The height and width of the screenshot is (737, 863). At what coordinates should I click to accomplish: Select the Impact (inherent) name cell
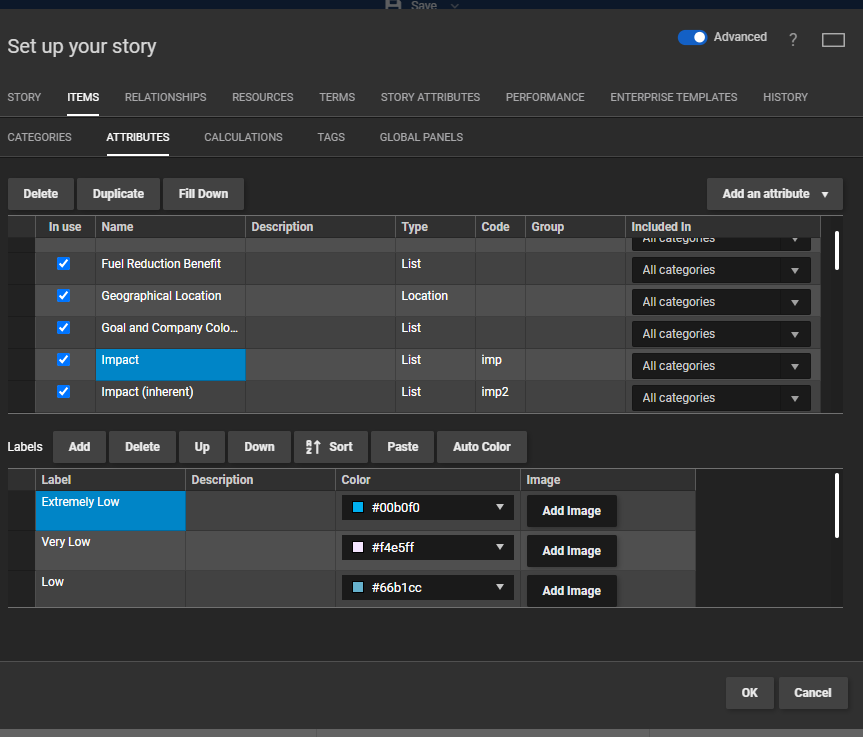[x=171, y=397]
